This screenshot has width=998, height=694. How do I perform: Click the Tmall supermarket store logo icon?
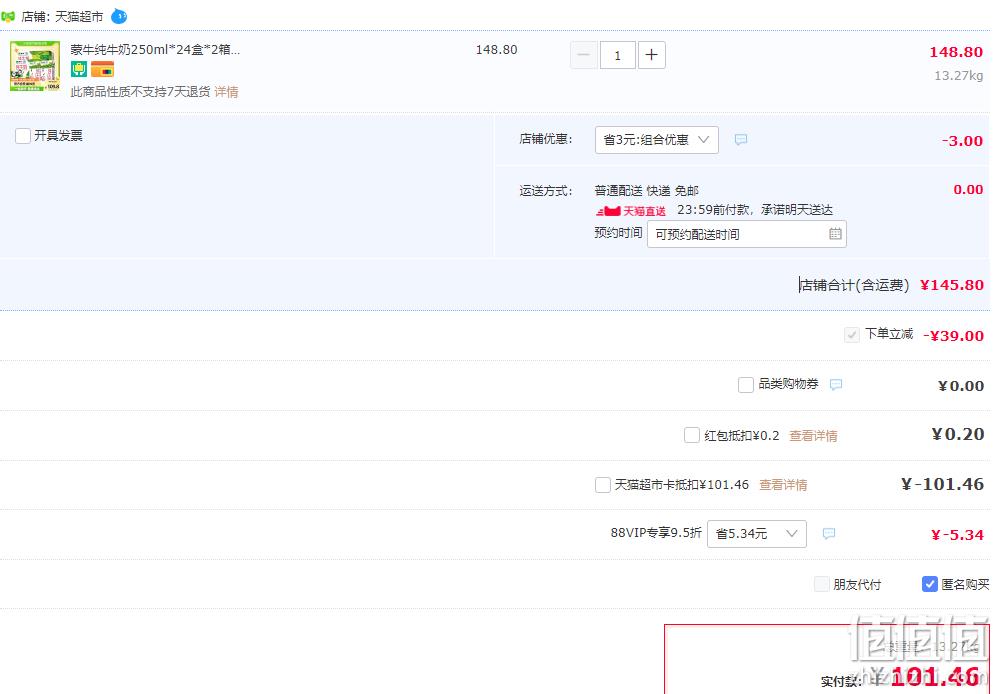8,17
